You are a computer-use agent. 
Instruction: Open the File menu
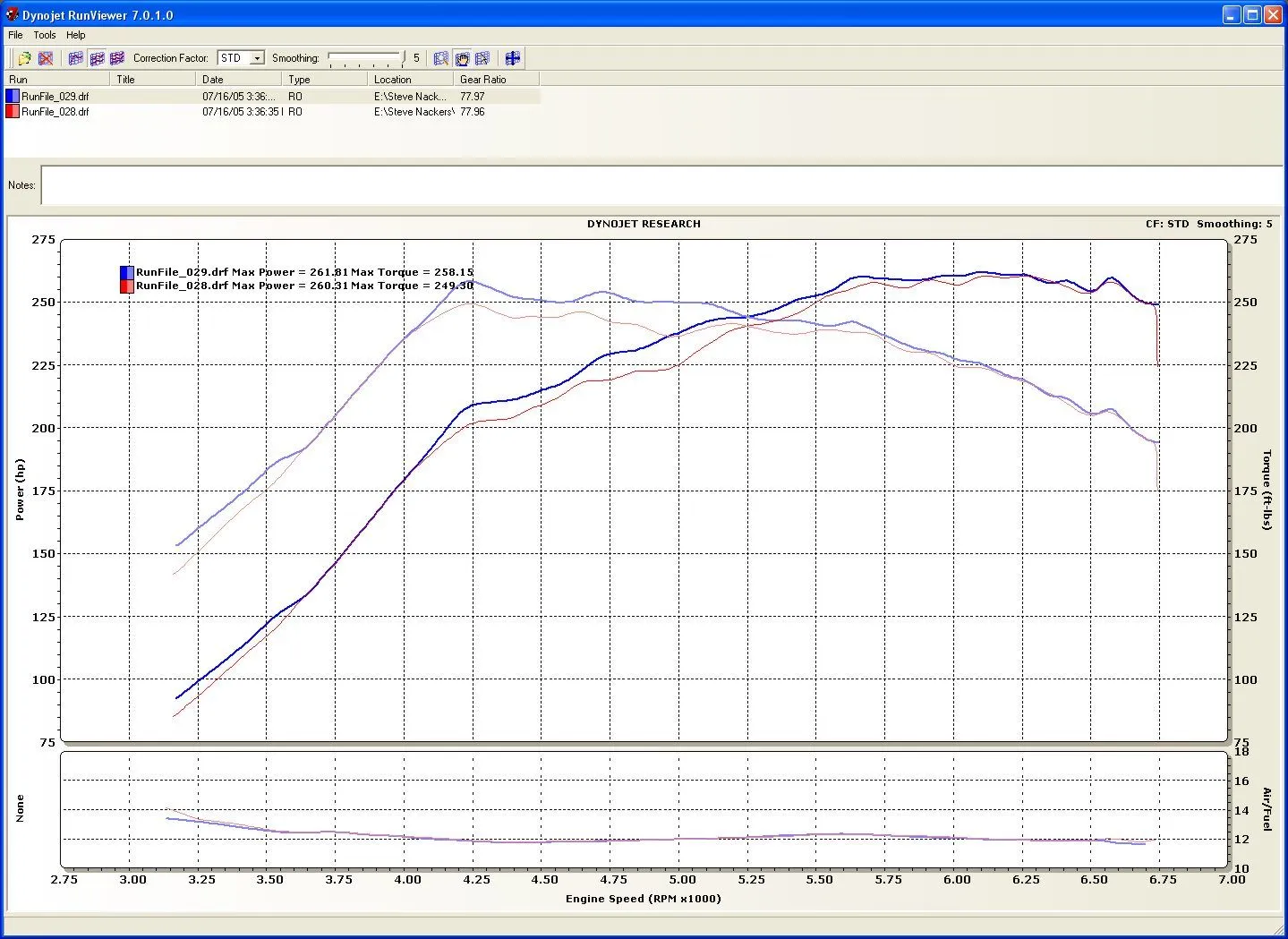pyautogui.click(x=15, y=35)
